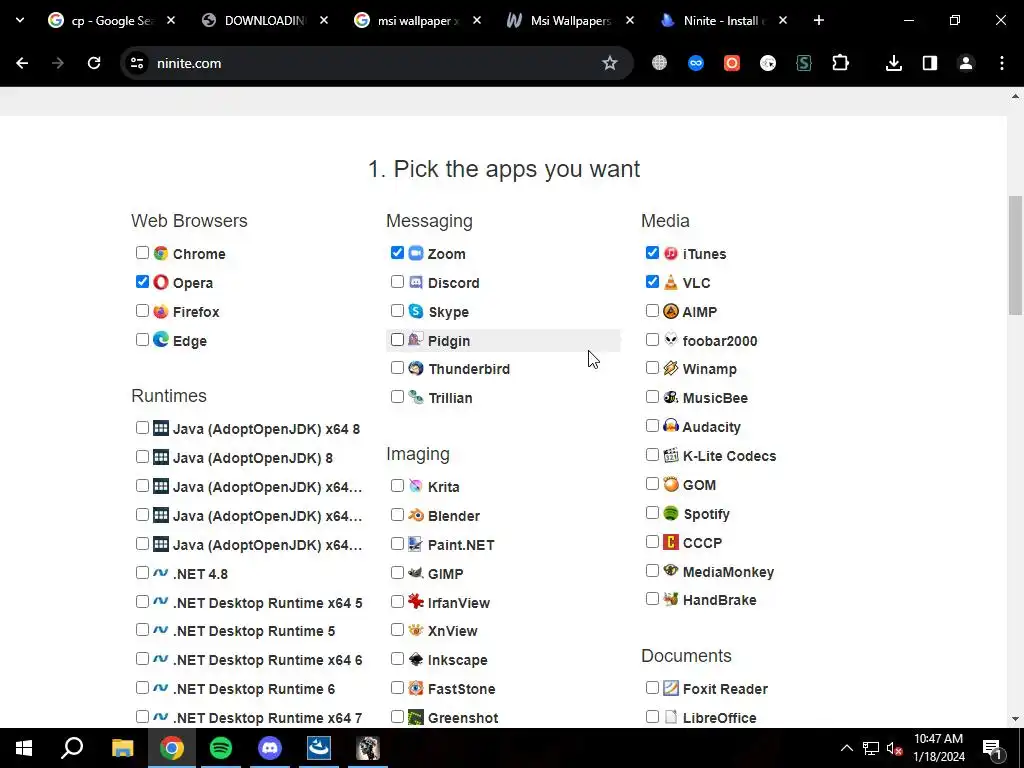Check the HandBrake checkbox

(652, 599)
